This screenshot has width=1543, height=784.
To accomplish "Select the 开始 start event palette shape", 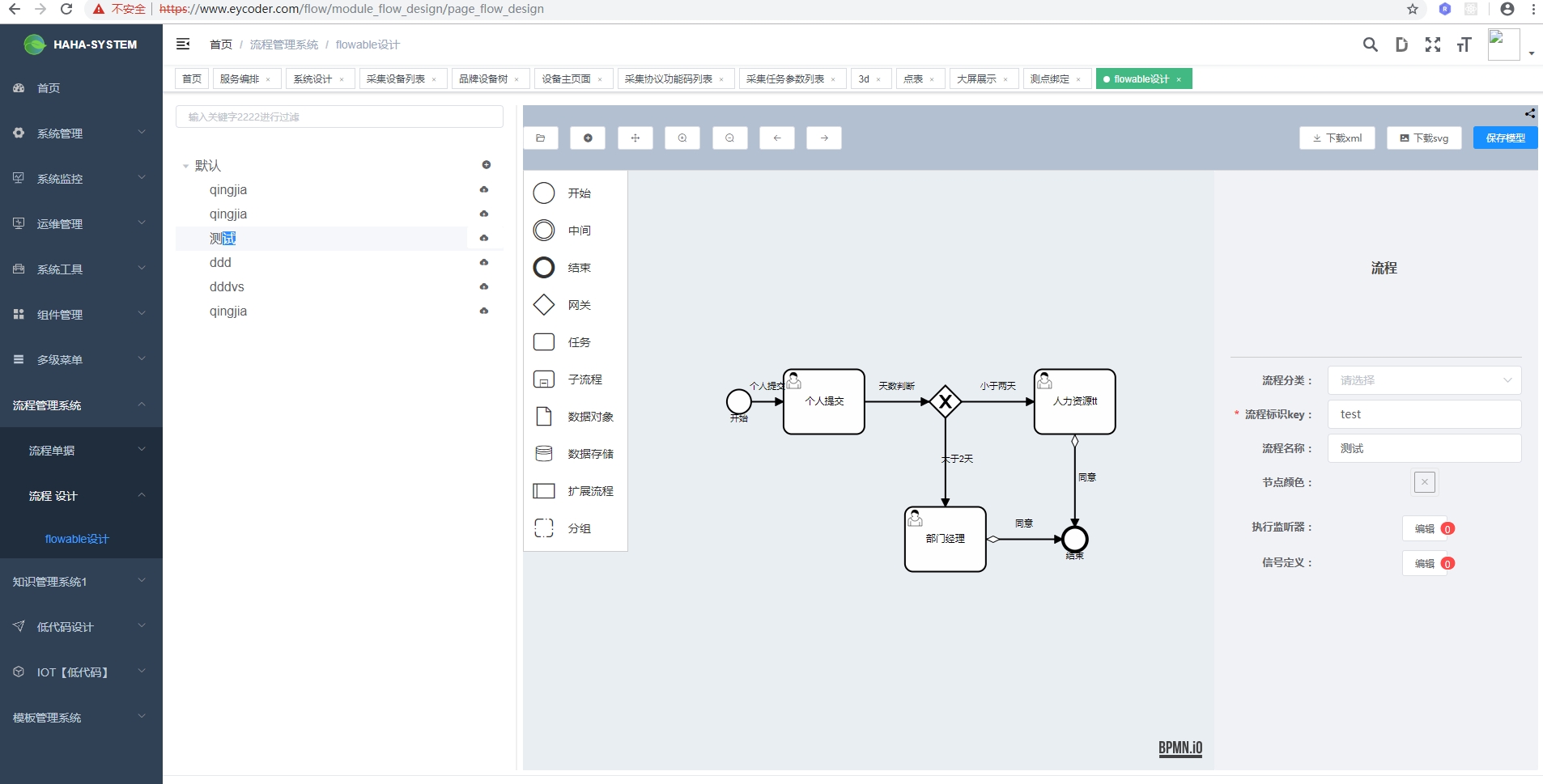I will coord(544,193).
